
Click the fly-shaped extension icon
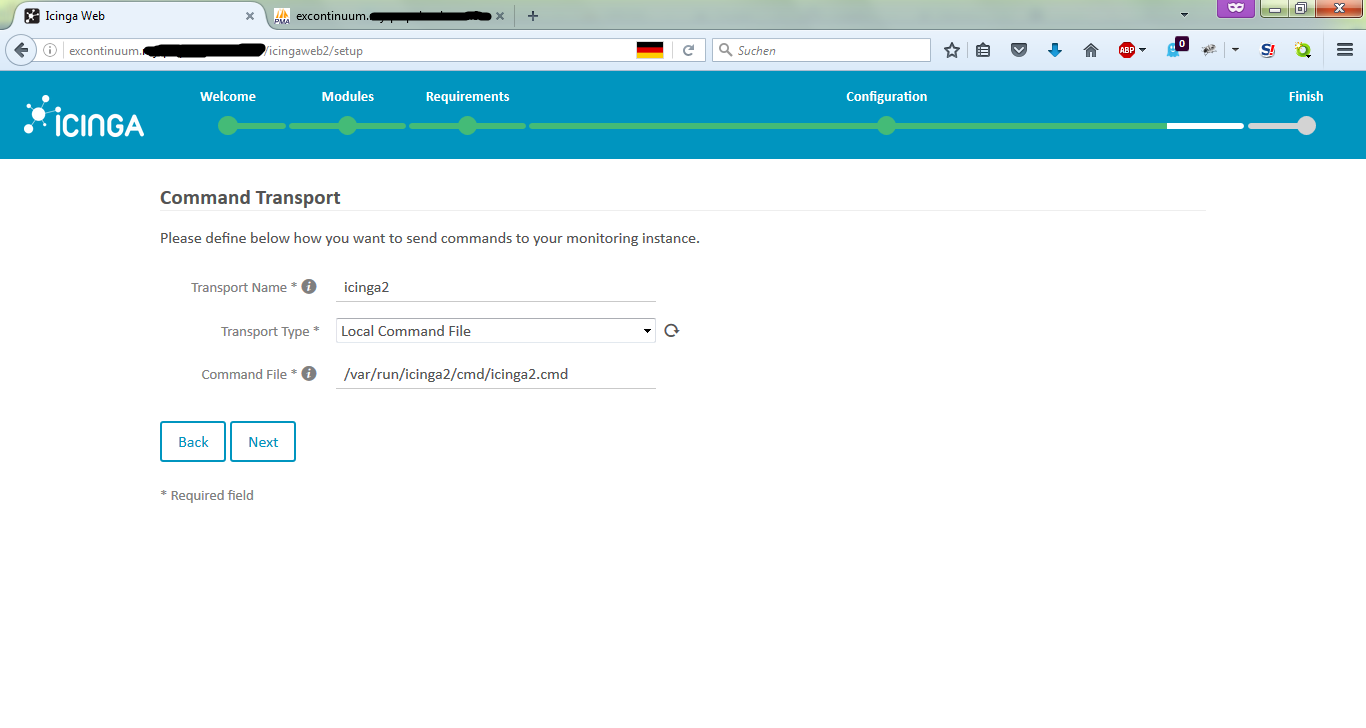[1209, 50]
